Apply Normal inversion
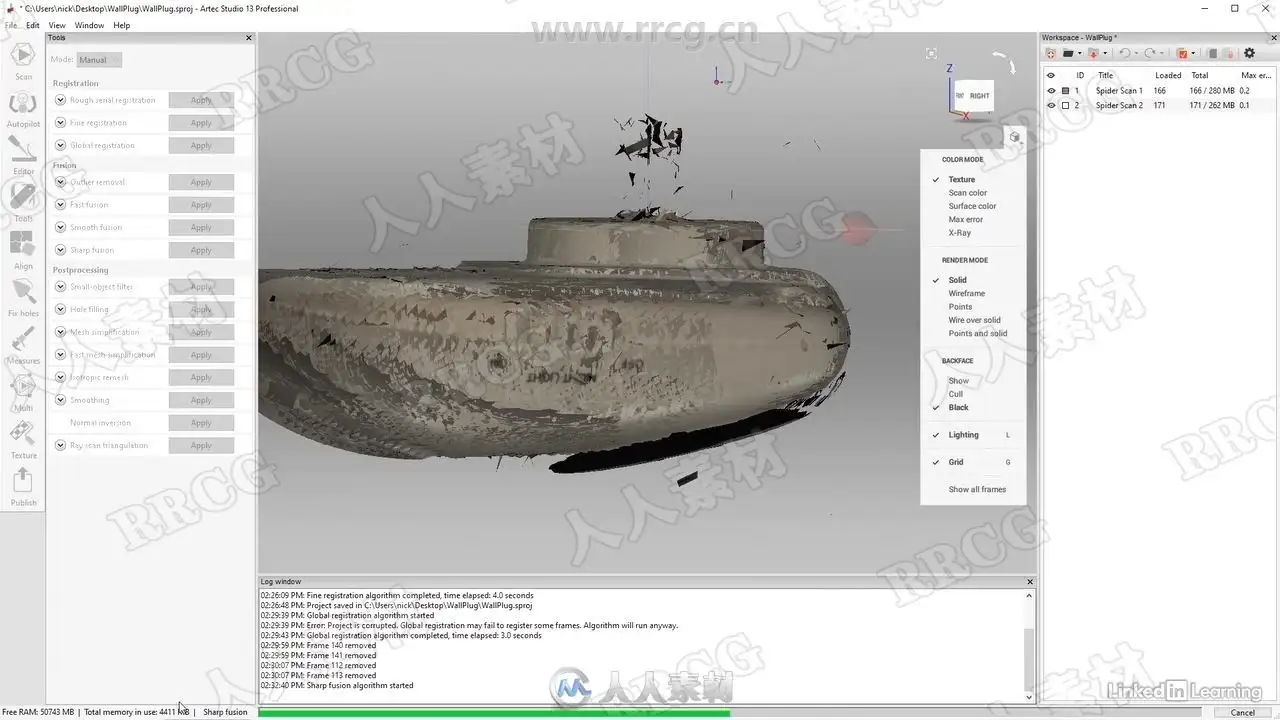This screenshot has width=1280, height=720. pyautogui.click(x=201, y=423)
